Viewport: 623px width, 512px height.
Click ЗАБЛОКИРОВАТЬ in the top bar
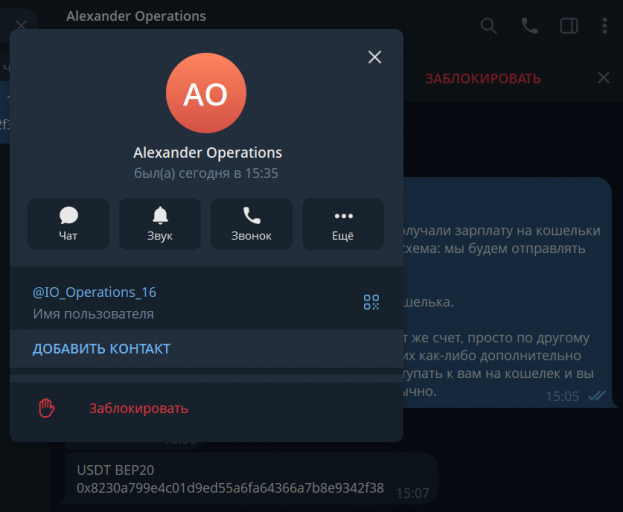[x=483, y=79]
